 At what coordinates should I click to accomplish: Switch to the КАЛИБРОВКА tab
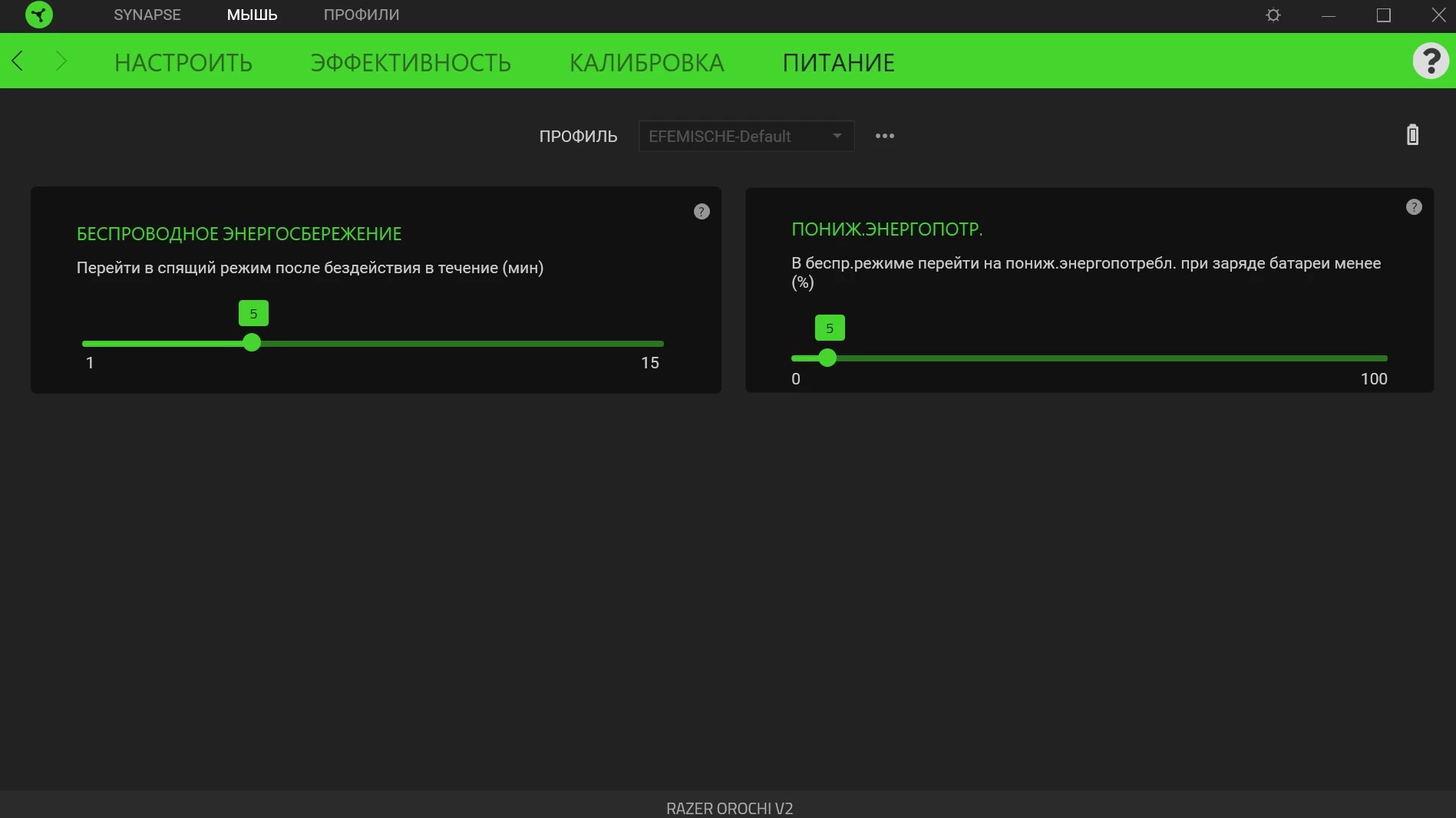pos(647,62)
